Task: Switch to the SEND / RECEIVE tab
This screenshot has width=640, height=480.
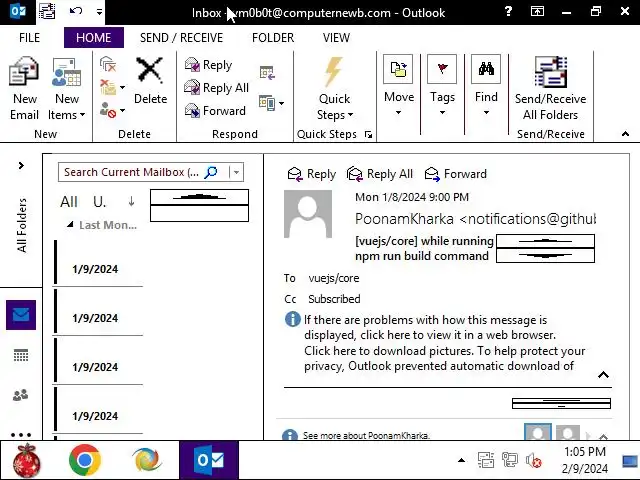Action: pyautogui.click(x=181, y=38)
